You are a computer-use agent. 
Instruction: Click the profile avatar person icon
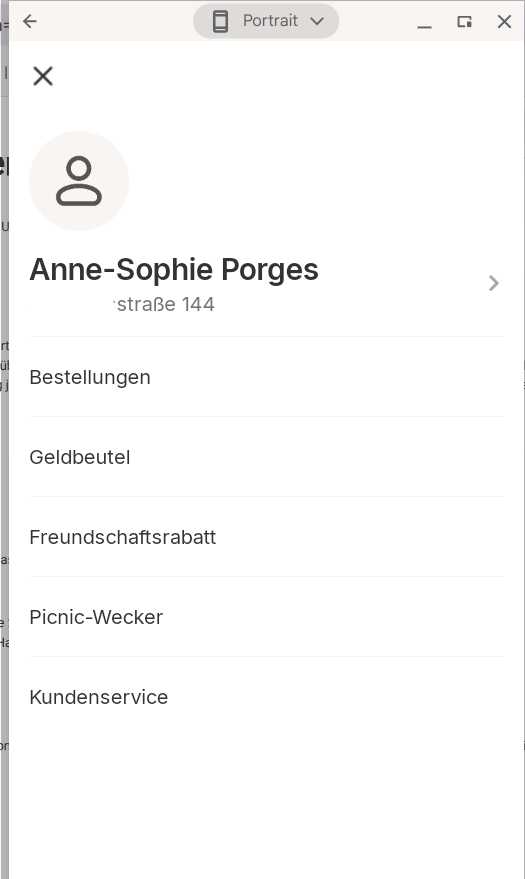click(x=79, y=181)
